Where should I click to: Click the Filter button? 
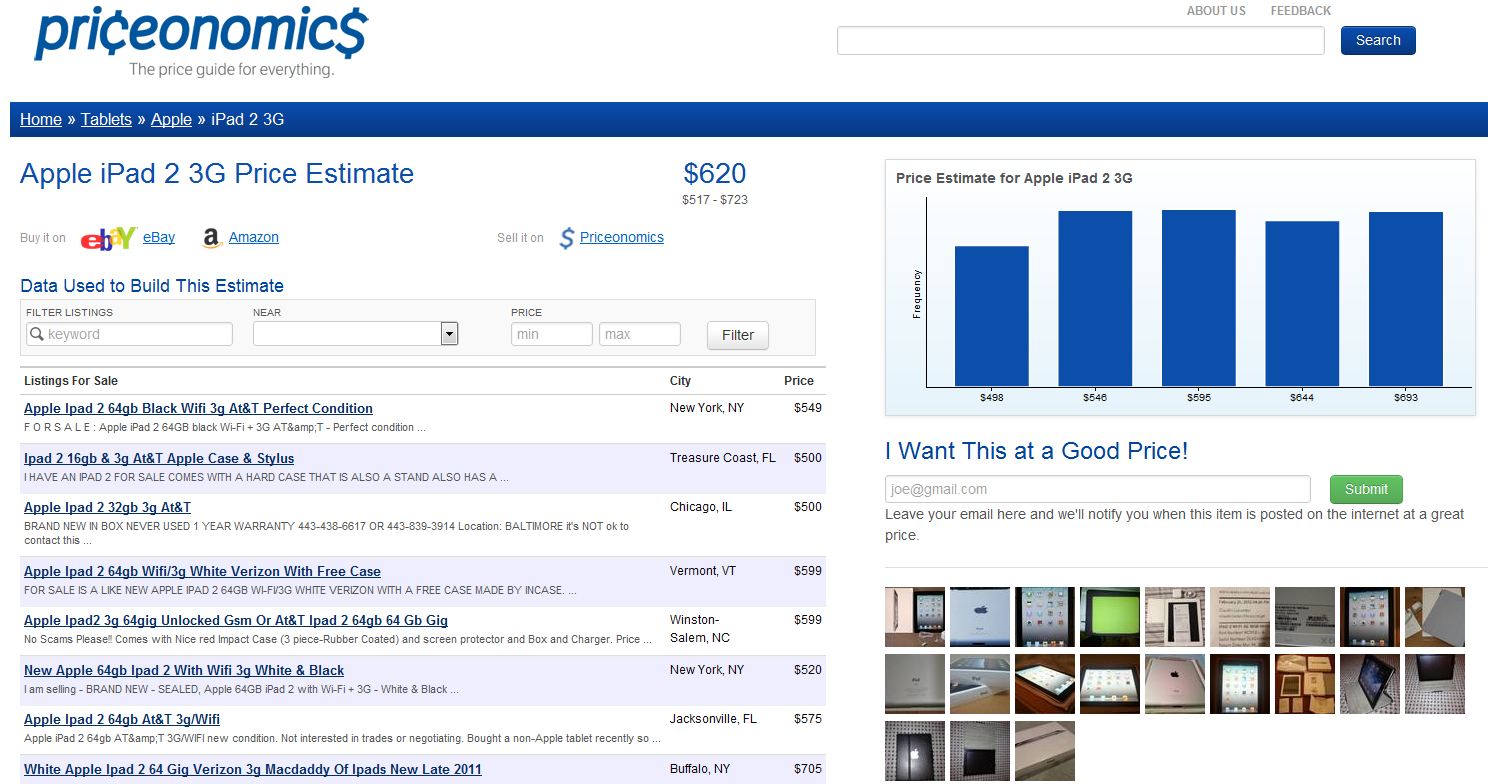pos(737,335)
